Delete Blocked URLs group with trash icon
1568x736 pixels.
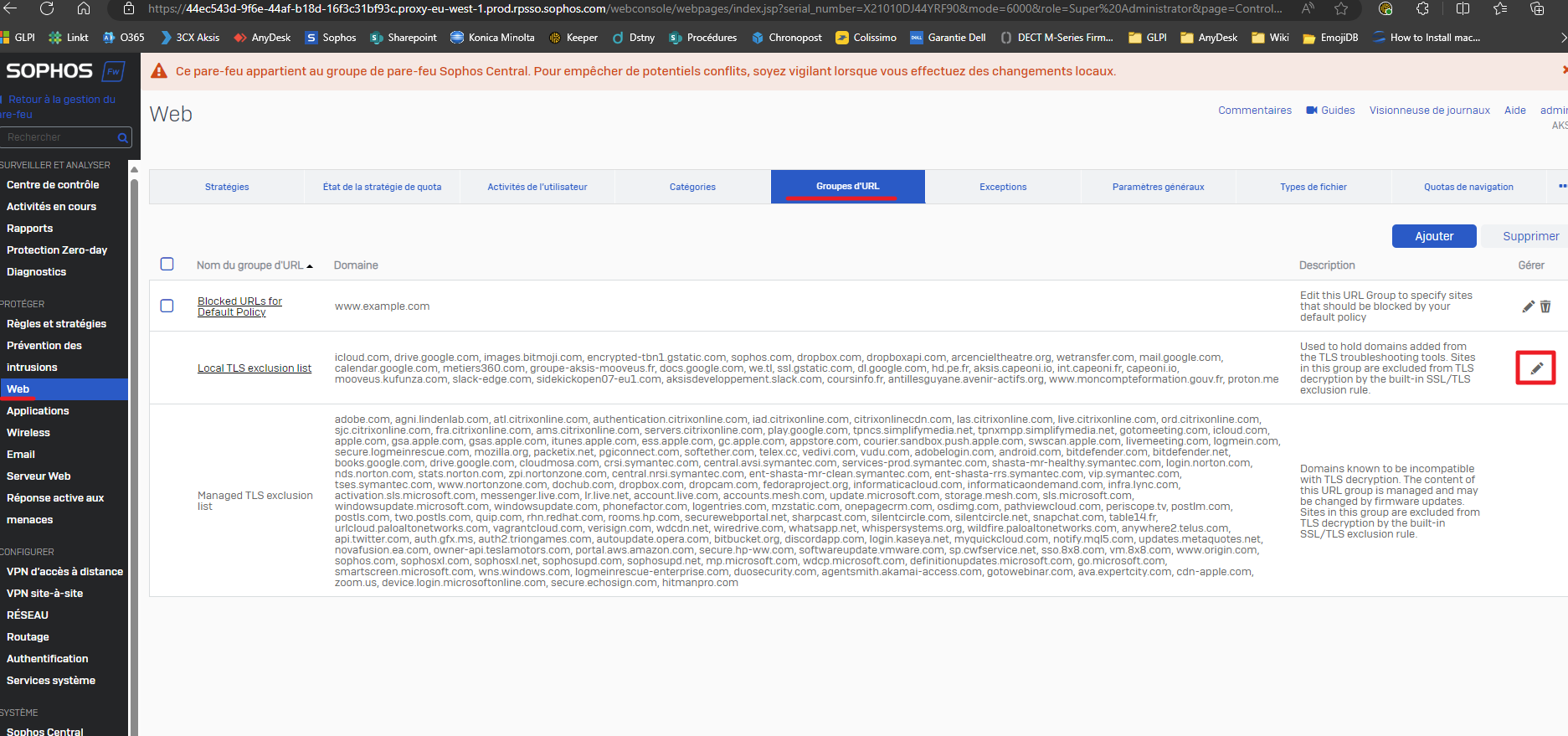point(1545,306)
